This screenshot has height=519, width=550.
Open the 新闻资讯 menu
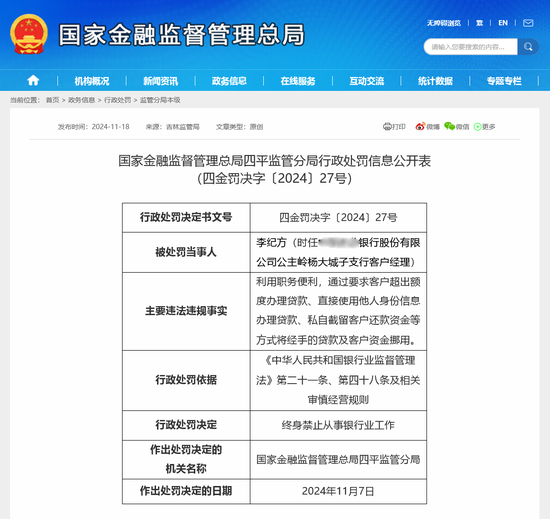[160, 81]
